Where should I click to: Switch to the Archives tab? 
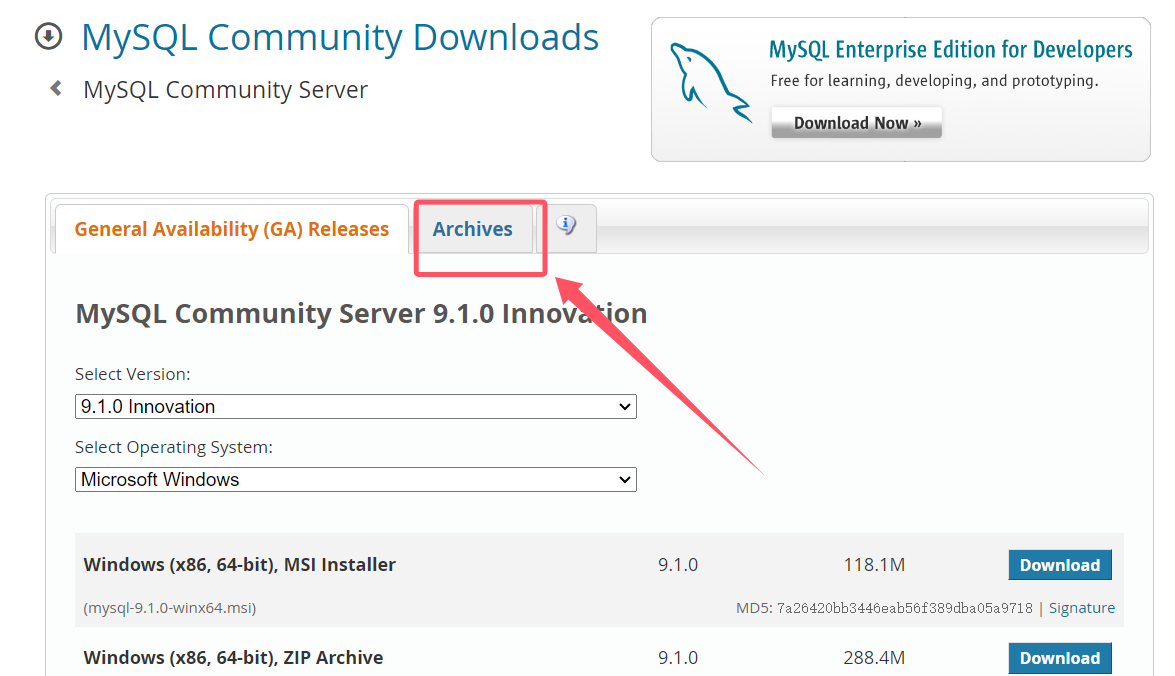[473, 229]
